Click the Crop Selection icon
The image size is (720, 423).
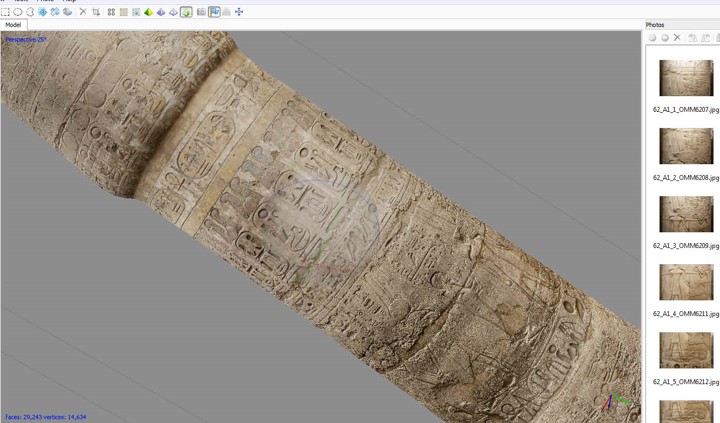96,12
